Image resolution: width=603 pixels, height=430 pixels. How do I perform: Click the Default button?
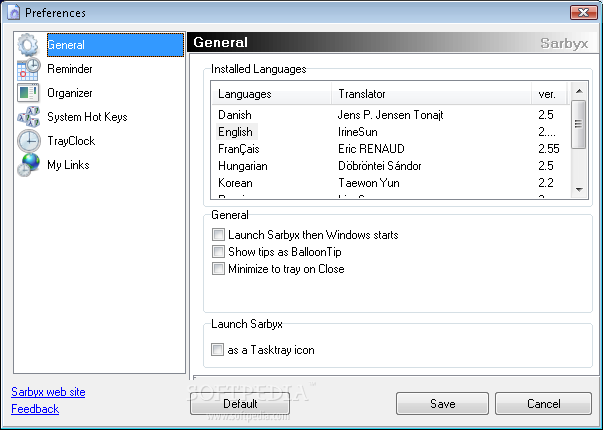pyautogui.click(x=240, y=403)
